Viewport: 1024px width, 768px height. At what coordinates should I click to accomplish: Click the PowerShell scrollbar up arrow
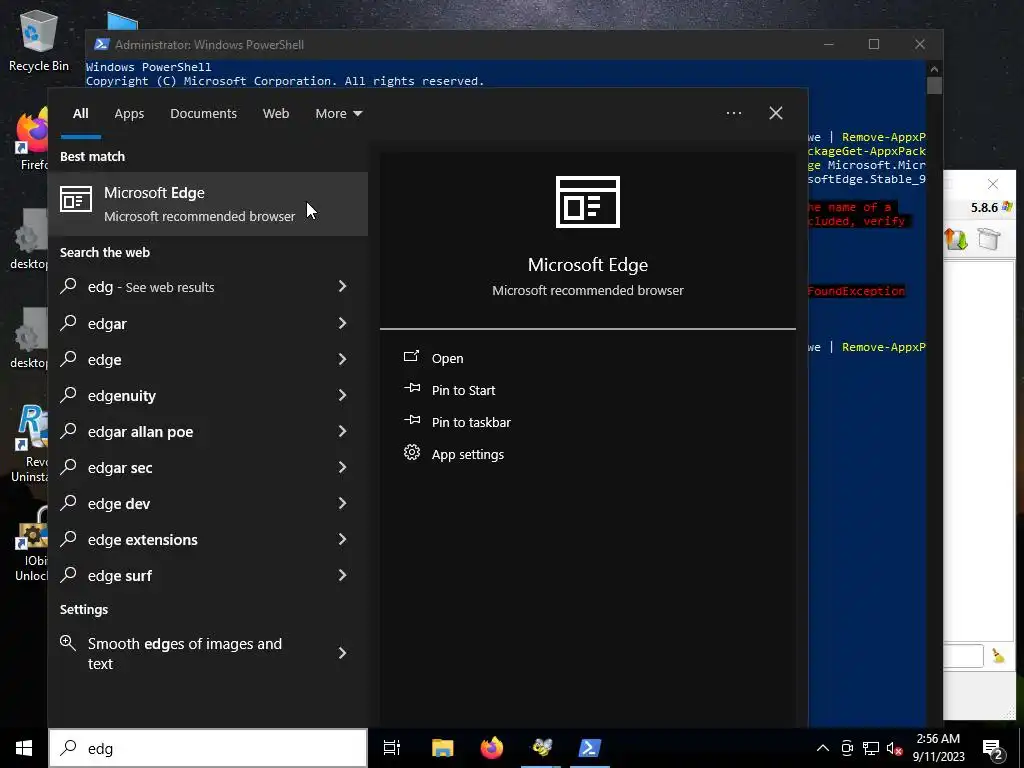(934, 68)
